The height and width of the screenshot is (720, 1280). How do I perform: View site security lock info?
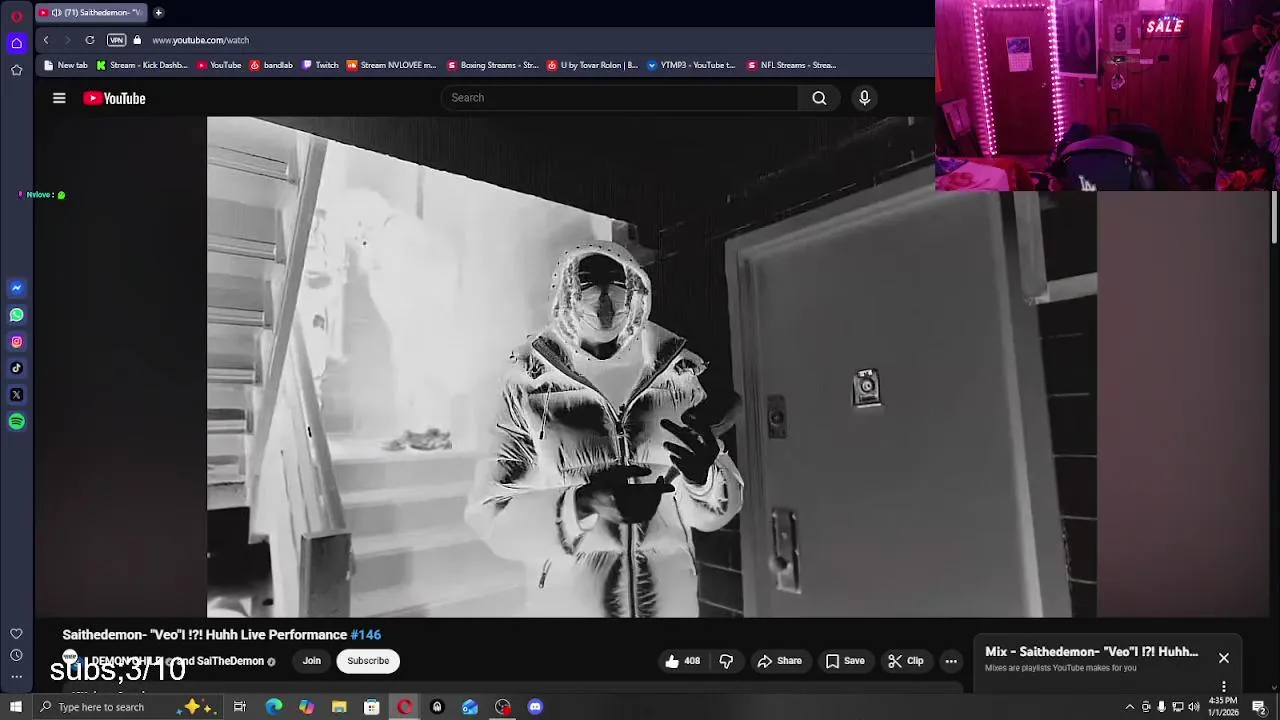point(137,40)
